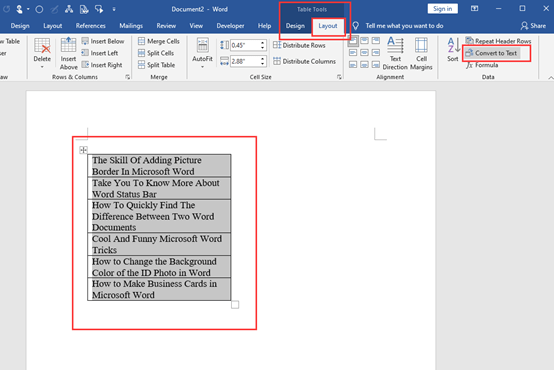Click the cell 'How to Make Business Cards in Microsoft Word'
This screenshot has width=554, height=370.
pyautogui.click(x=159, y=289)
